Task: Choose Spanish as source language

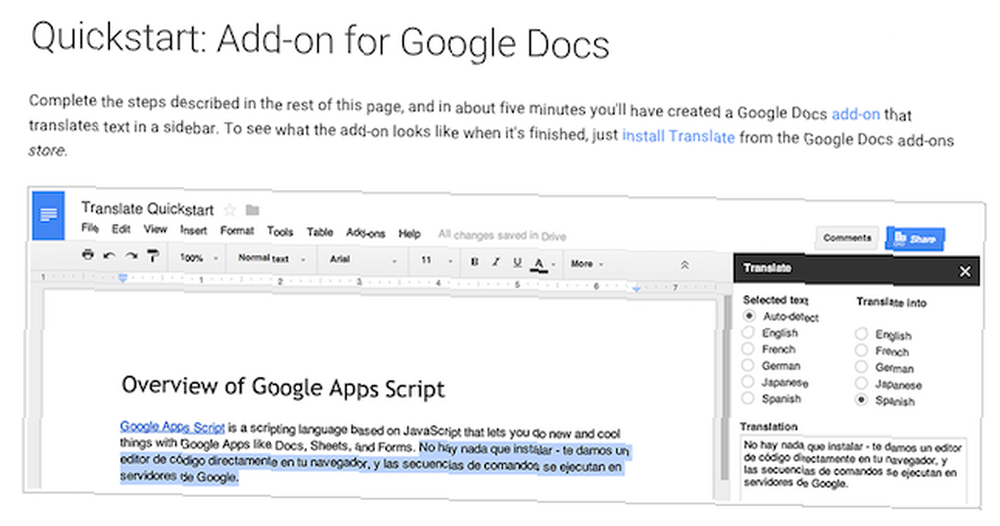Action: (x=749, y=398)
